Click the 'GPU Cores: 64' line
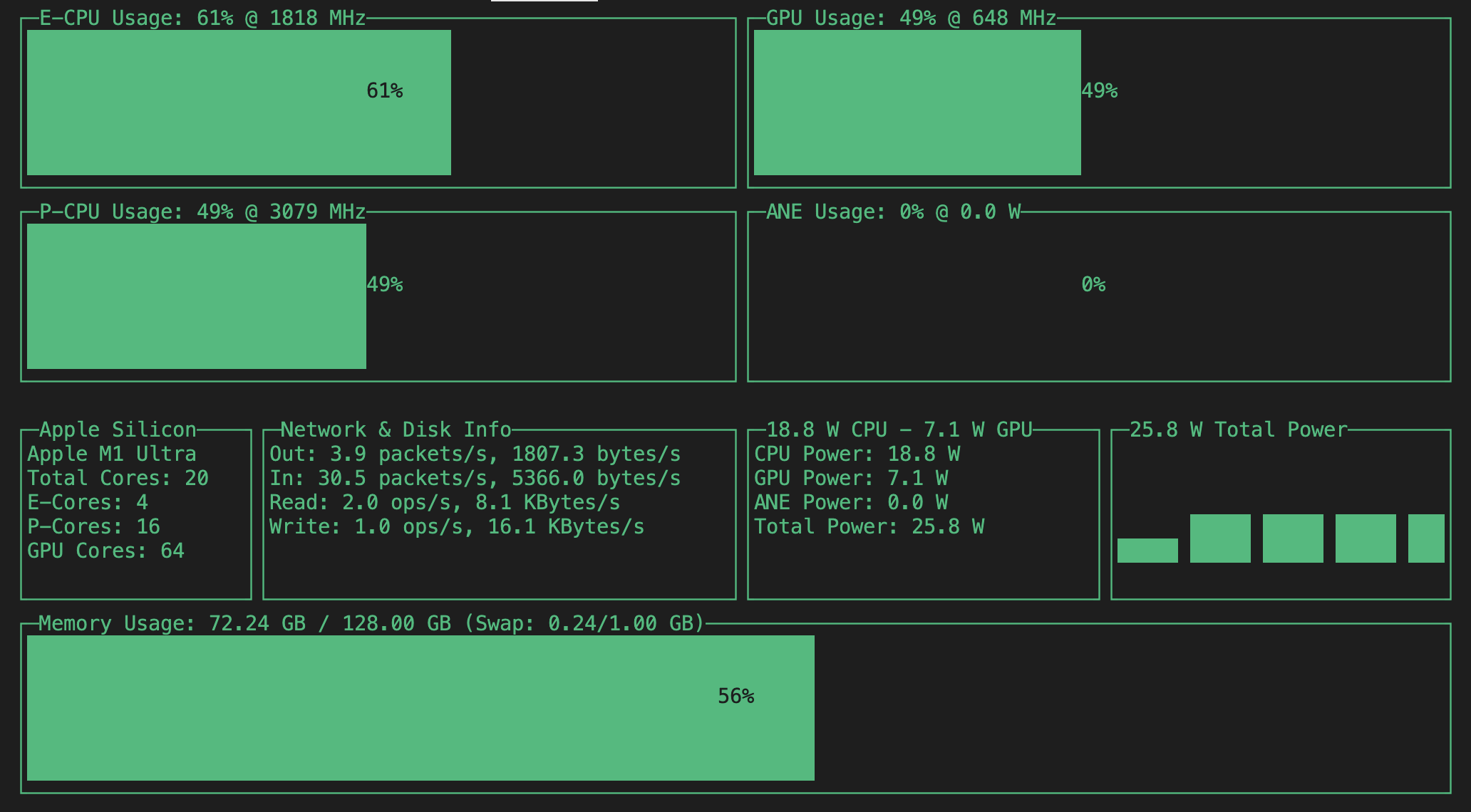The width and height of the screenshot is (1471, 812). pyautogui.click(x=105, y=551)
